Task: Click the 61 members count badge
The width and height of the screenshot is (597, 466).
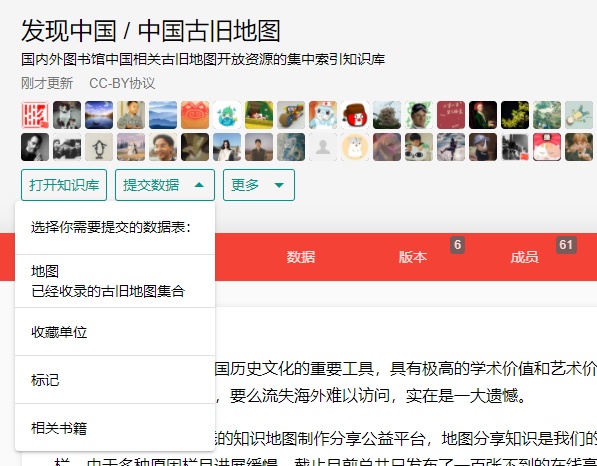Action: click(x=566, y=245)
